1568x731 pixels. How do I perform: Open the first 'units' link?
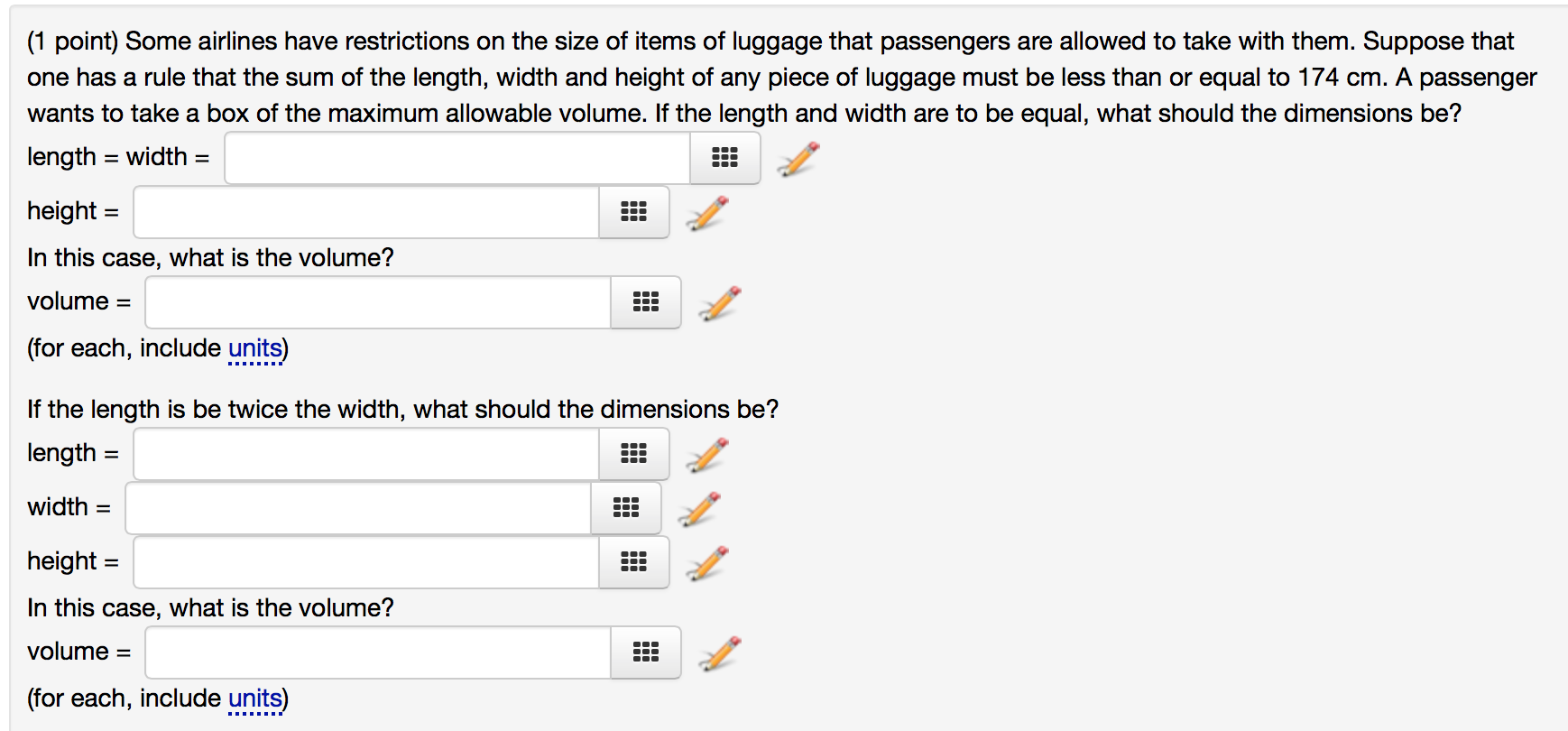[255, 348]
